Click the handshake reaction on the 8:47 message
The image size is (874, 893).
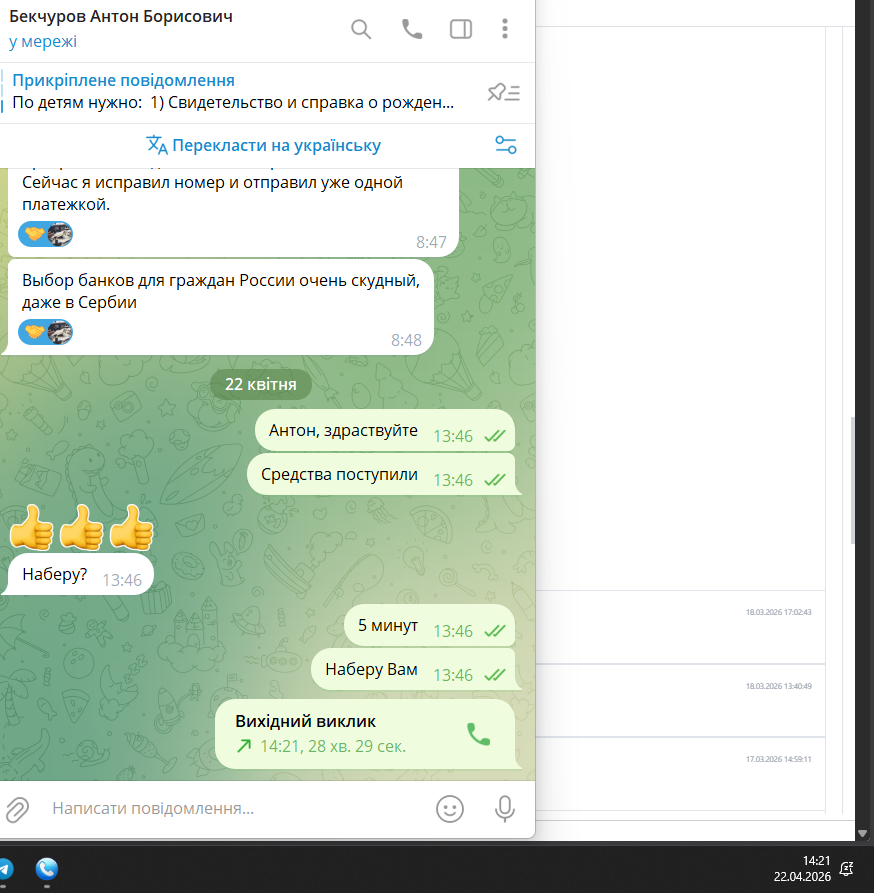point(34,234)
